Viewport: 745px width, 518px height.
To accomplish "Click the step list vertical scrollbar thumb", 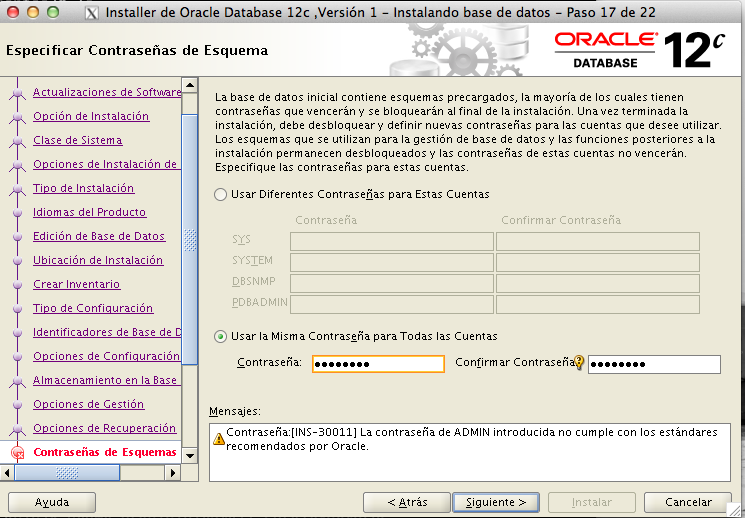I will (x=190, y=240).
